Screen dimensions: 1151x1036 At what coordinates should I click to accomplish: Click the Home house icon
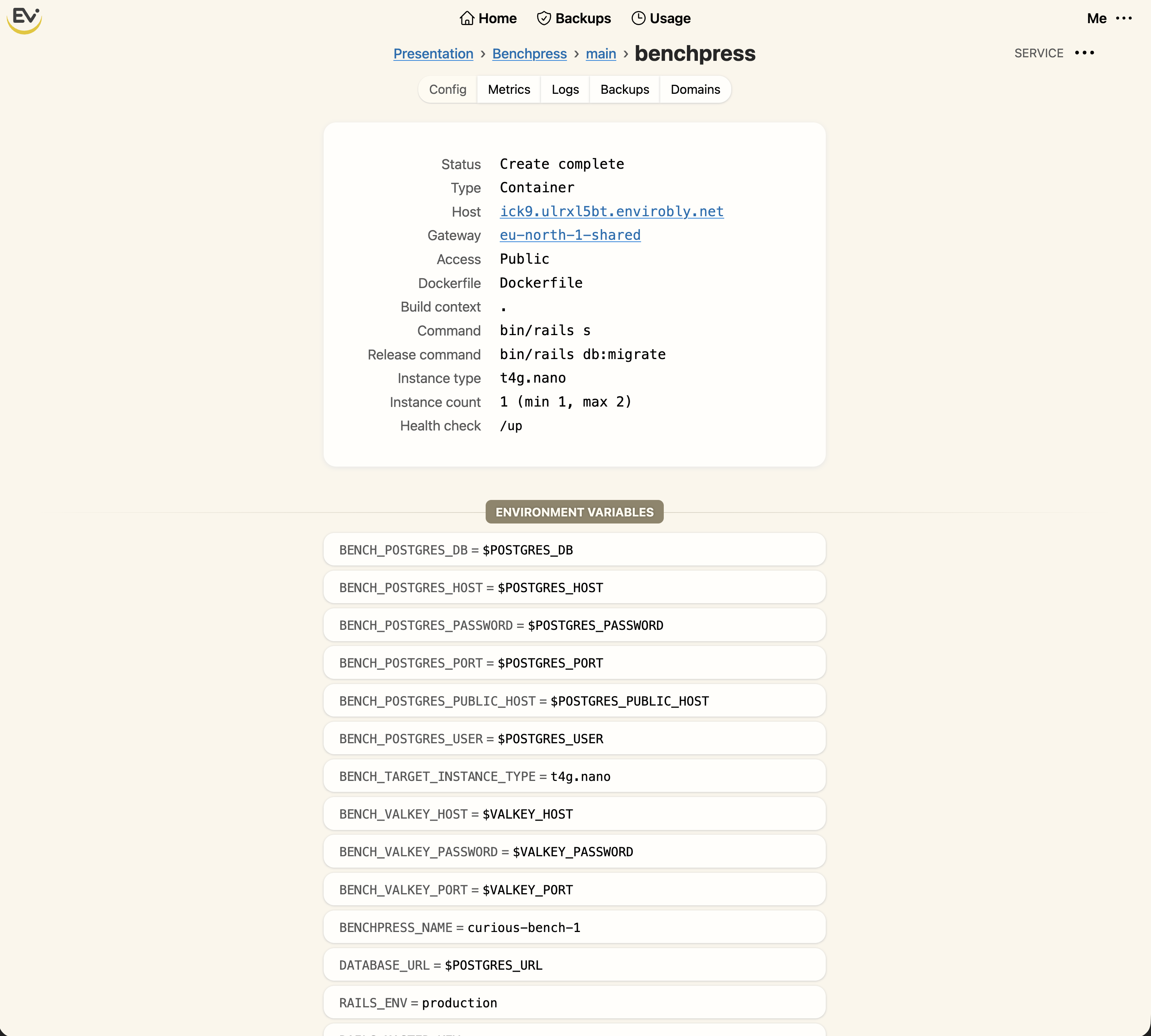pyautogui.click(x=466, y=18)
